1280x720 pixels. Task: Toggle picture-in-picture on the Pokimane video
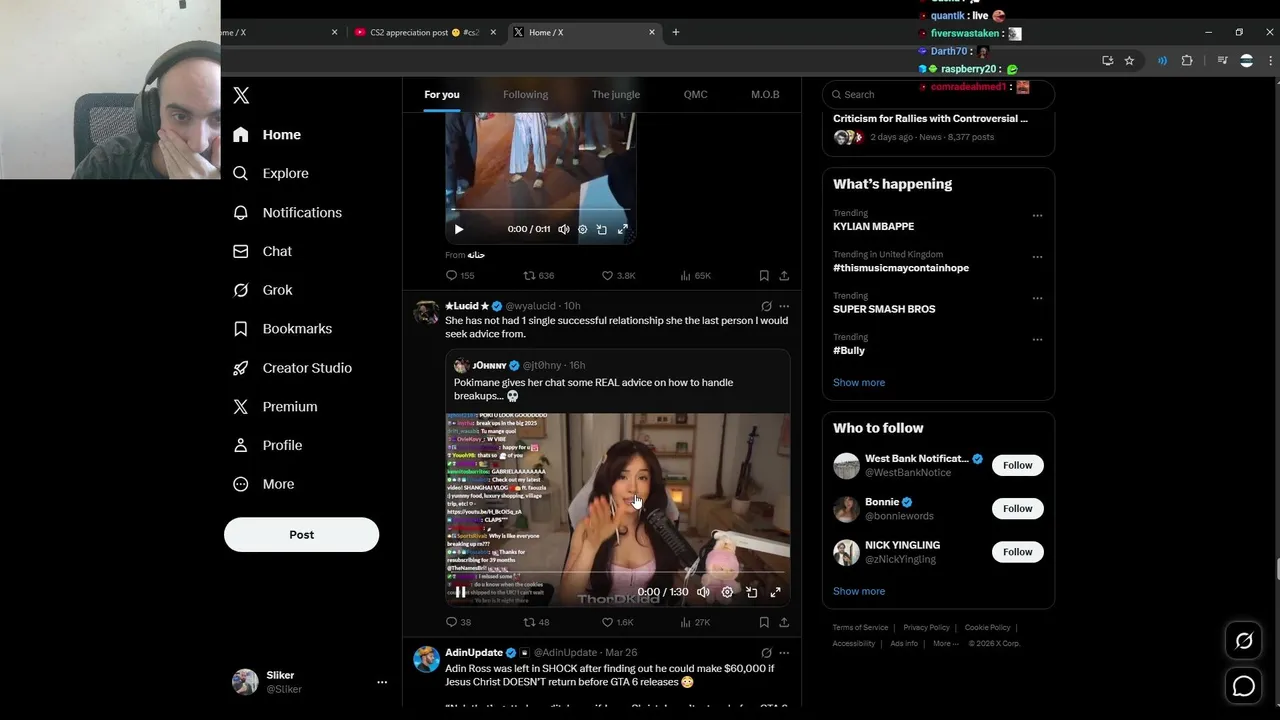[x=751, y=592]
